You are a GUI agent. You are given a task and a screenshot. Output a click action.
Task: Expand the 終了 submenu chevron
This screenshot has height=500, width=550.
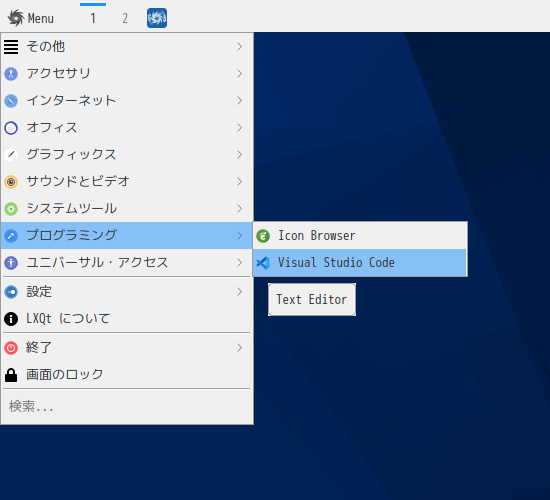tap(240, 348)
